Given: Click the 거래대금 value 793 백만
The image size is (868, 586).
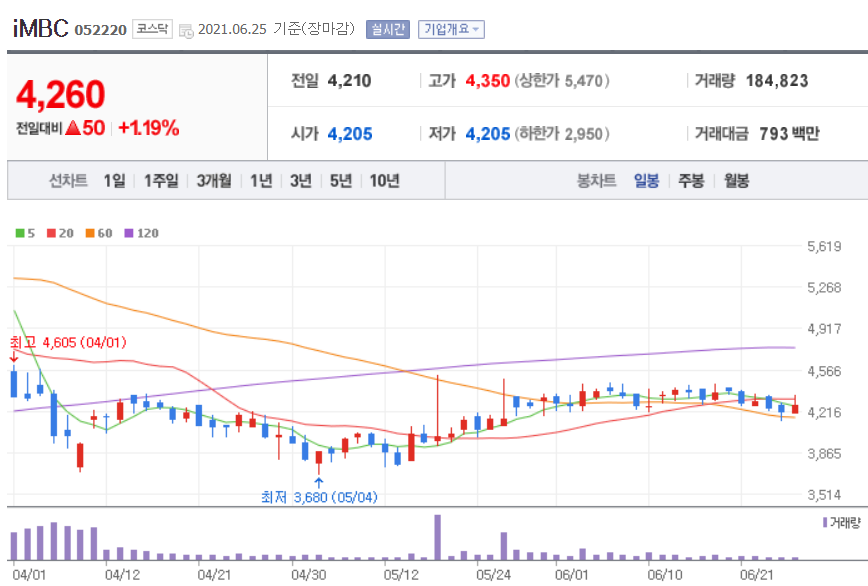Looking at the screenshot, I should pyautogui.click(x=789, y=134).
